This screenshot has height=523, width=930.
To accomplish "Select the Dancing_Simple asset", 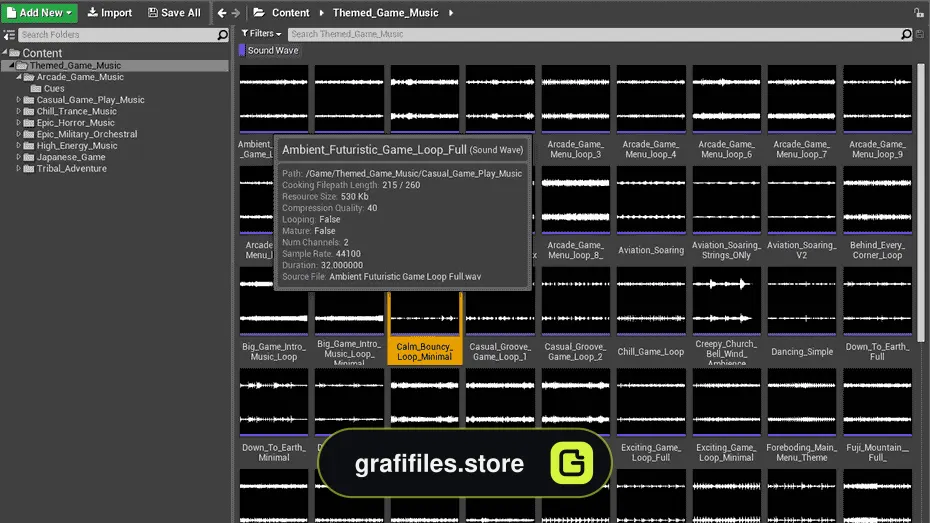I will tap(802, 315).
